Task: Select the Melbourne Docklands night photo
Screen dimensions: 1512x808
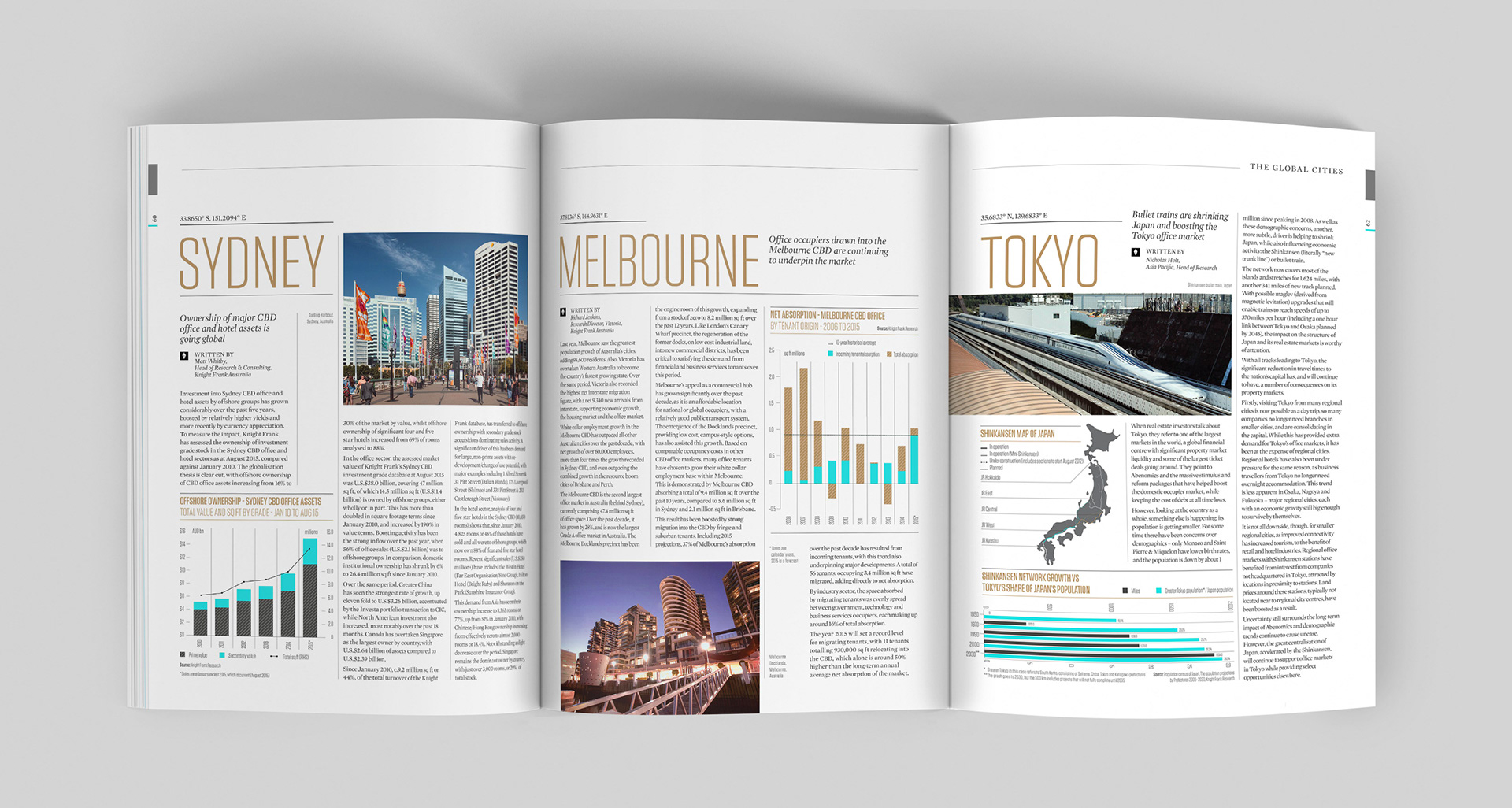Action: pyautogui.click(x=660, y=636)
